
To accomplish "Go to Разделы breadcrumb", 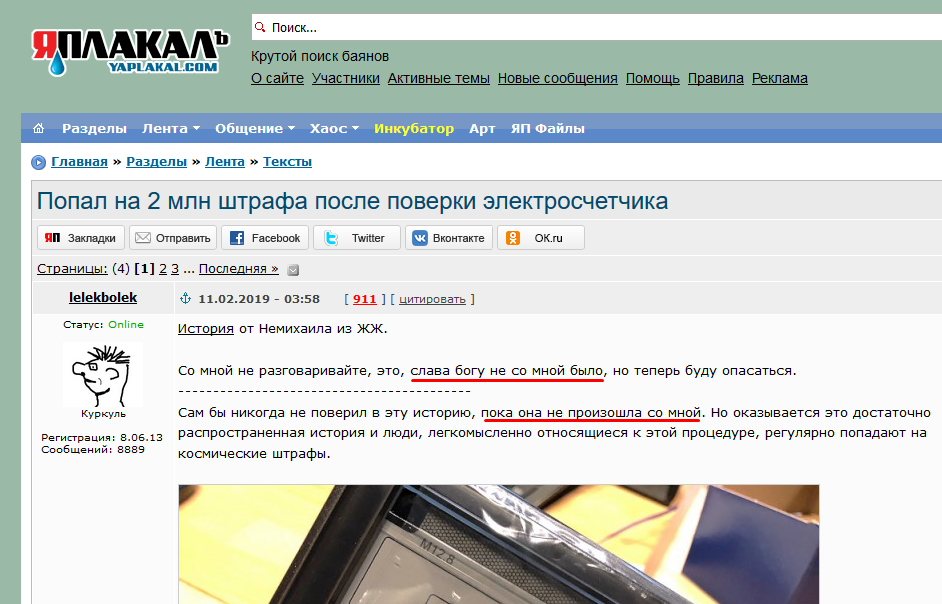I will [x=156, y=162].
